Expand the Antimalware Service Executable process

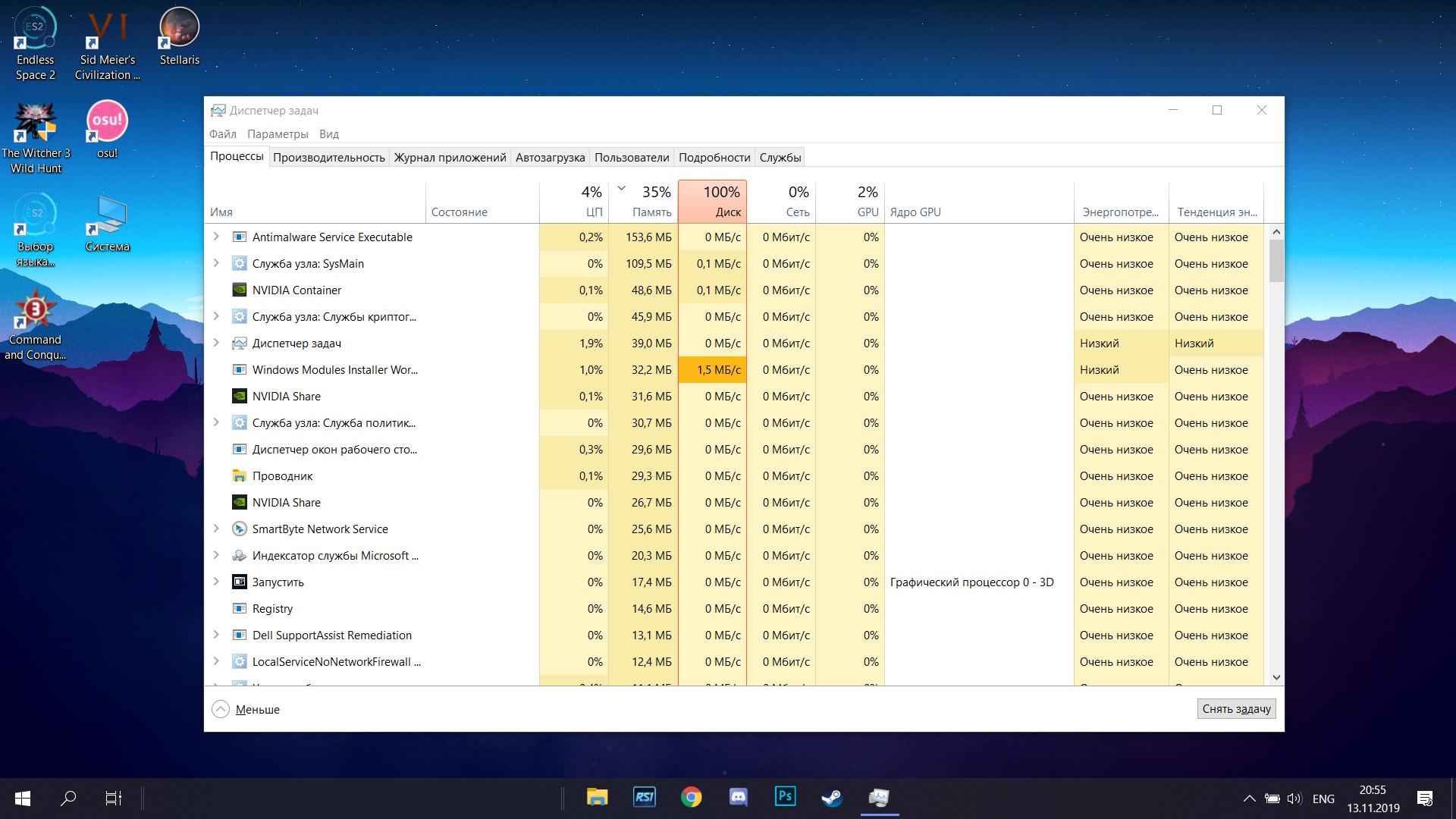click(218, 237)
